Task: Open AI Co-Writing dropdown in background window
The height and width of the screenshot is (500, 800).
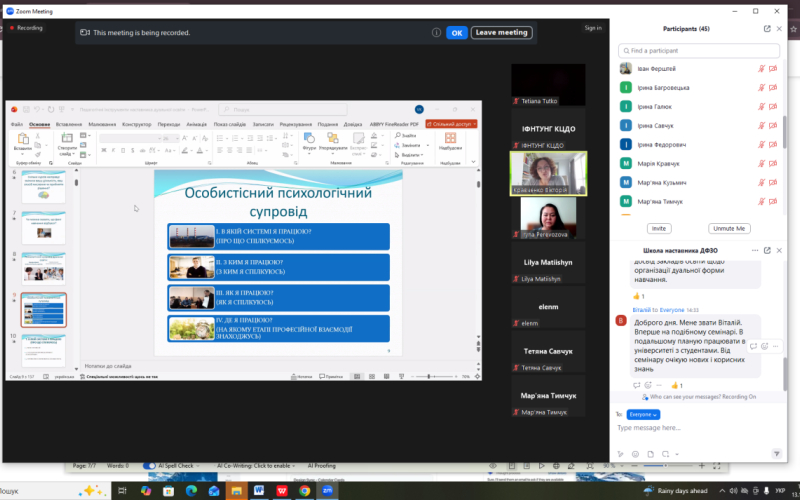Action: point(293,466)
